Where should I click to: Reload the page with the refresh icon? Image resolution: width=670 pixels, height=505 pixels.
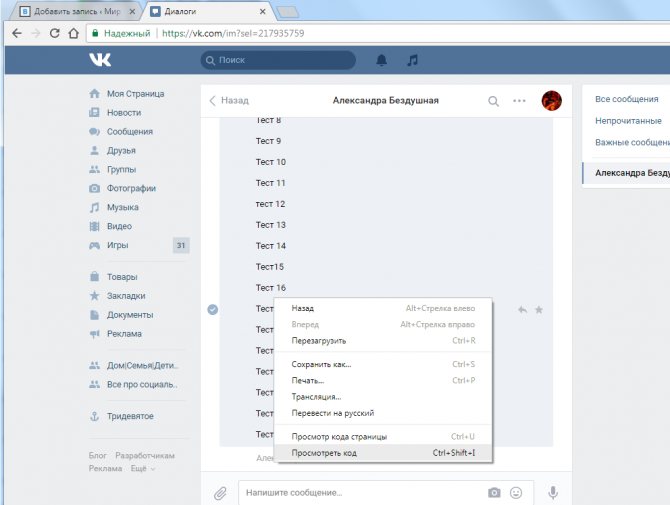tap(54, 33)
